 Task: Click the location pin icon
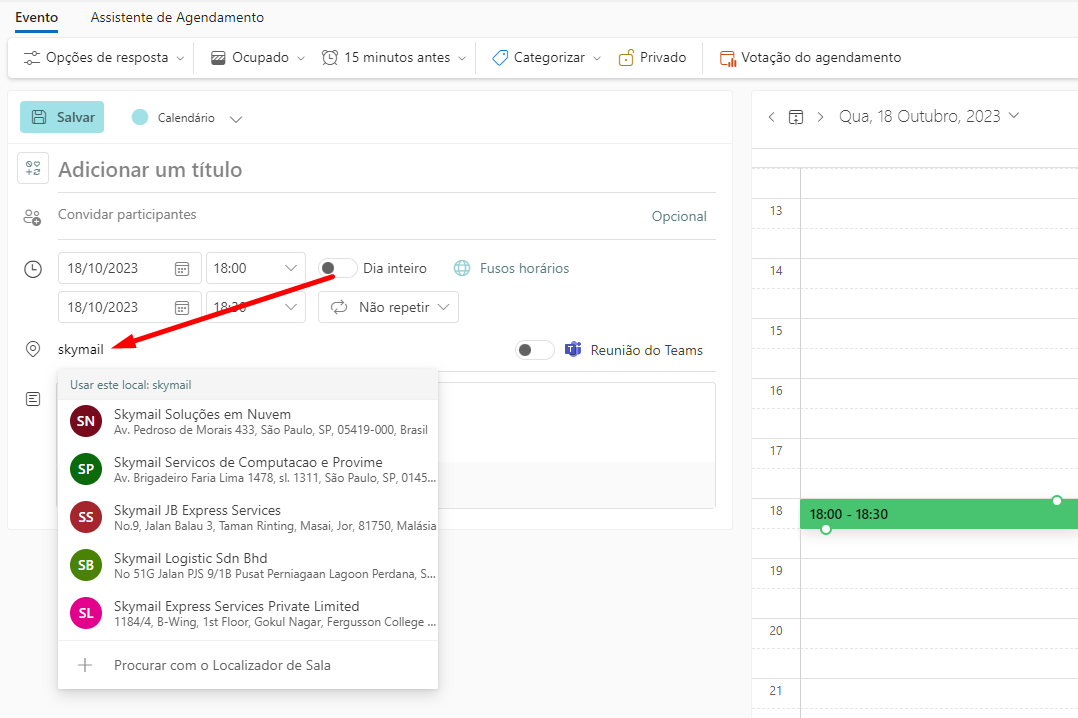click(33, 349)
